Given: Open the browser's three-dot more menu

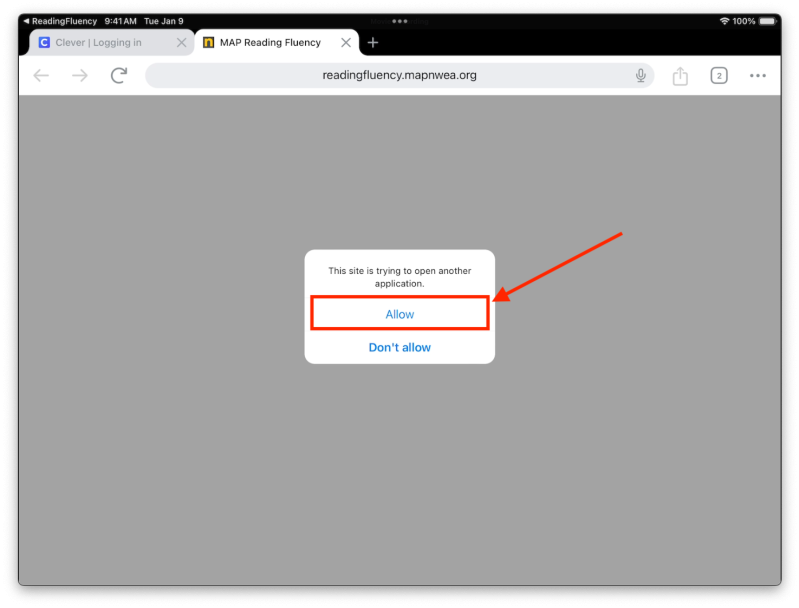Looking at the screenshot, I should coord(757,76).
